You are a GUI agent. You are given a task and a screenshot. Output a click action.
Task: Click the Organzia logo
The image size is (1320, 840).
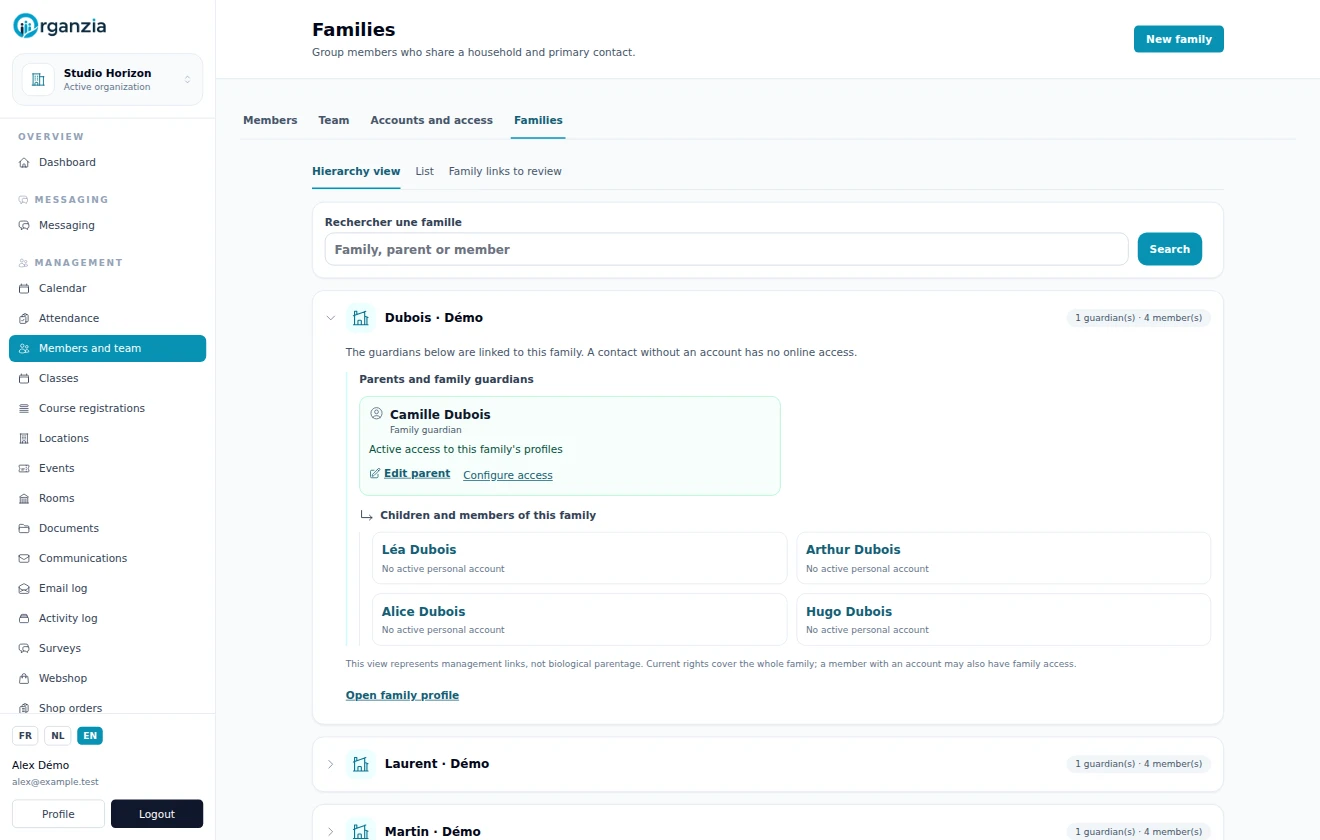click(59, 26)
